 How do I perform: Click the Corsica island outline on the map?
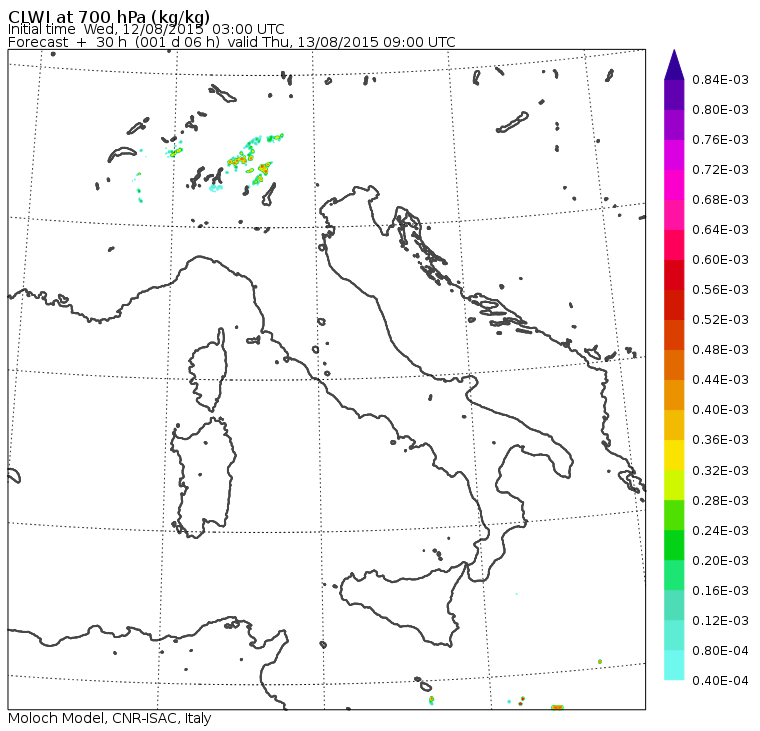pyautogui.click(x=208, y=371)
